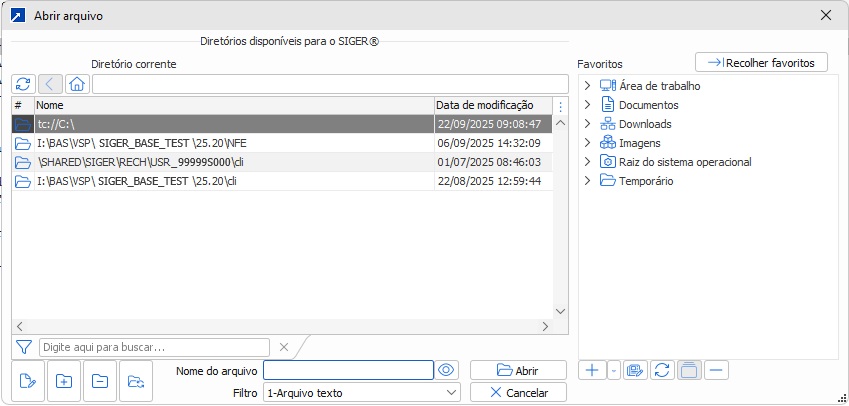The height and width of the screenshot is (406, 849).
Task: Refresh the favorites list
Action: (662, 370)
